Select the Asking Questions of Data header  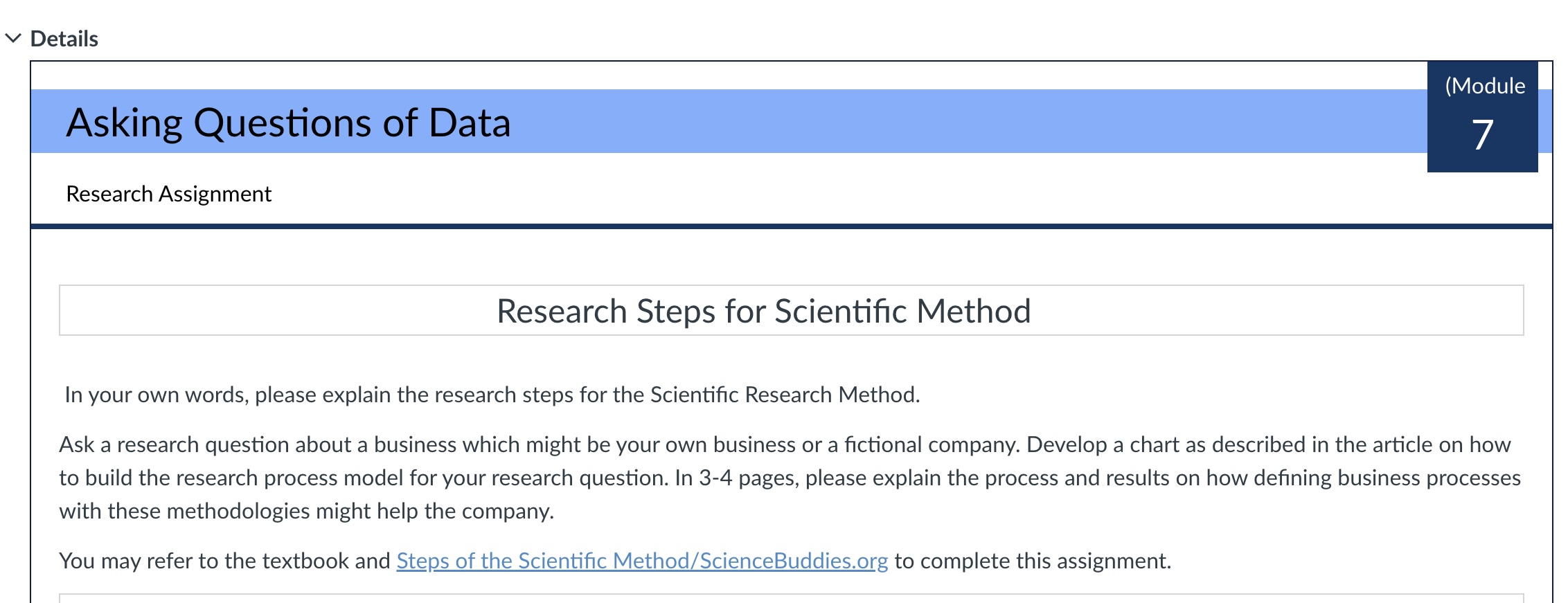click(287, 123)
